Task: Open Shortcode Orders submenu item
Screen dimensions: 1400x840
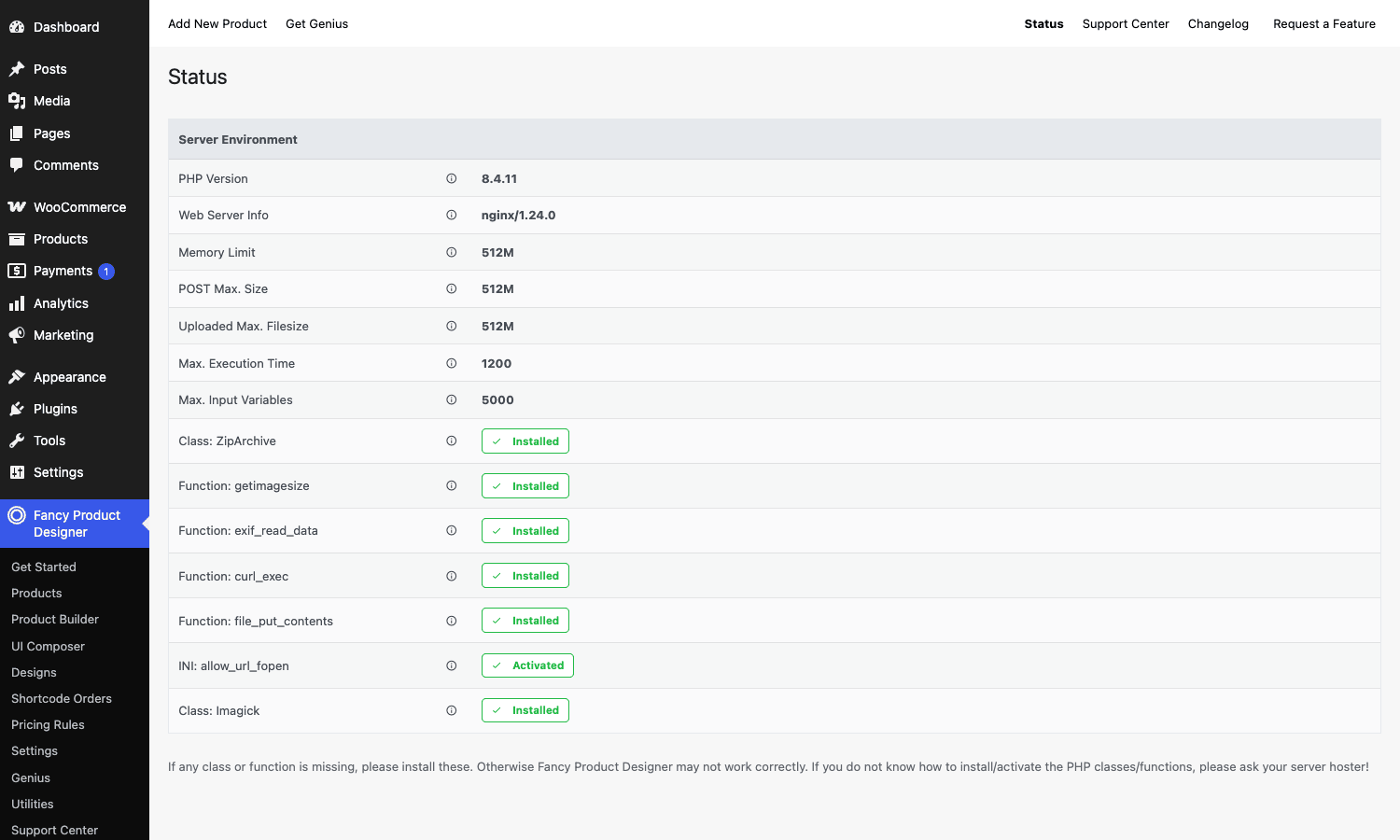Action: (62, 698)
